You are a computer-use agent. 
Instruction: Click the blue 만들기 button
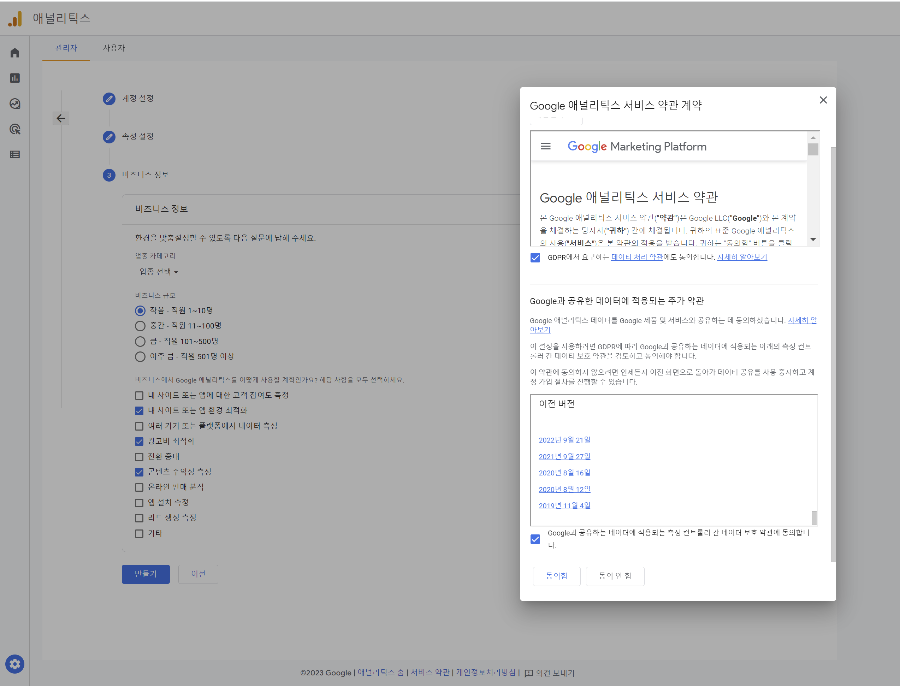coord(146,574)
